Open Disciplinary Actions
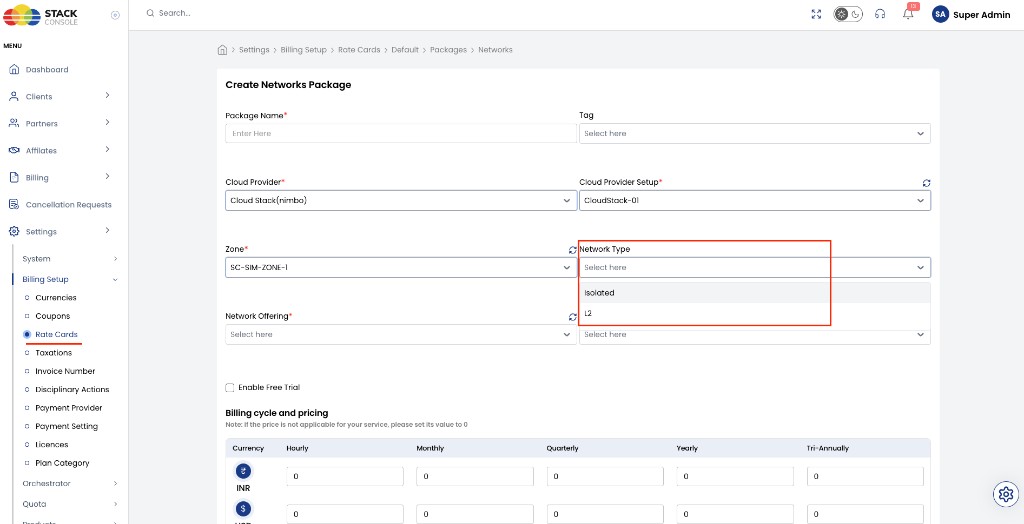The height and width of the screenshot is (524, 1024). (72, 389)
